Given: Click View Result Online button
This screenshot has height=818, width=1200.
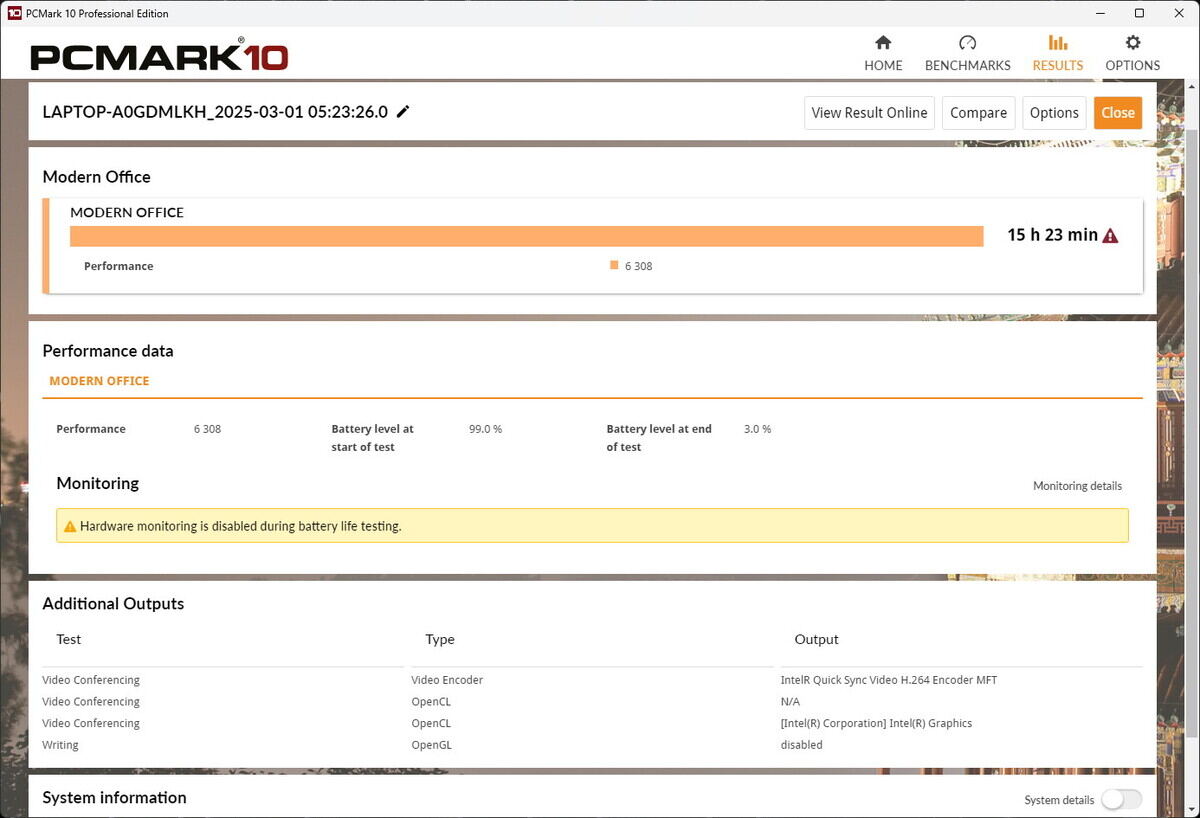Looking at the screenshot, I should (x=869, y=113).
